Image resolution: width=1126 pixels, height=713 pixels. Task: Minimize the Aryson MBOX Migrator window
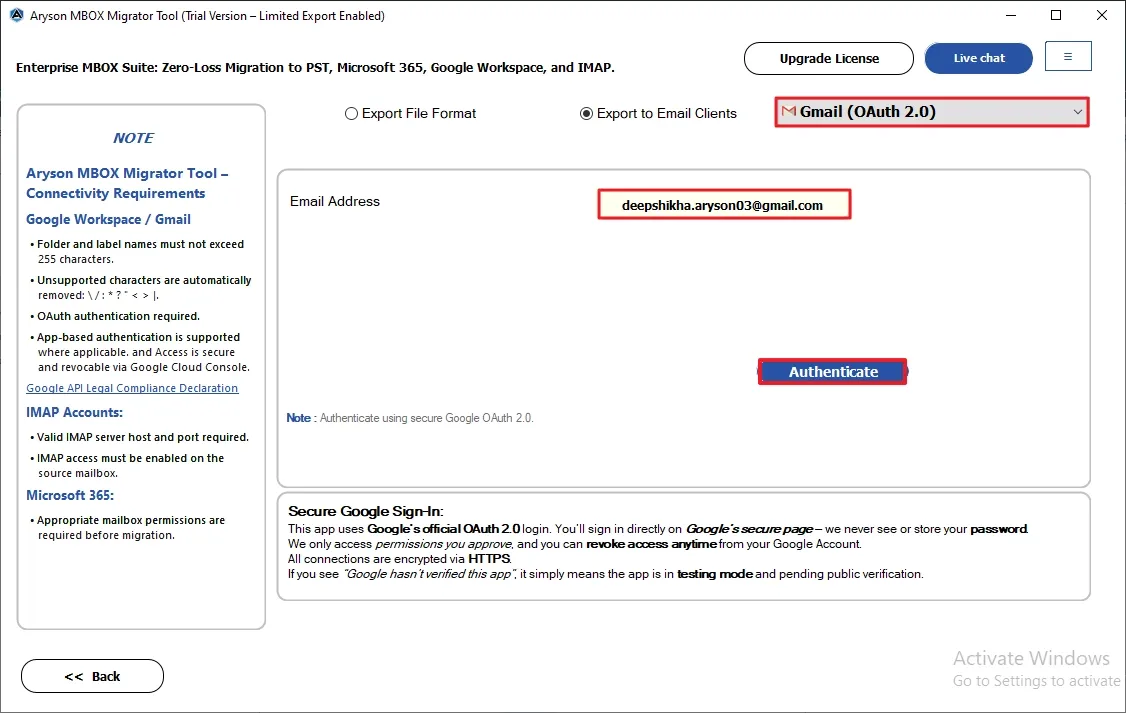[x=1010, y=15]
